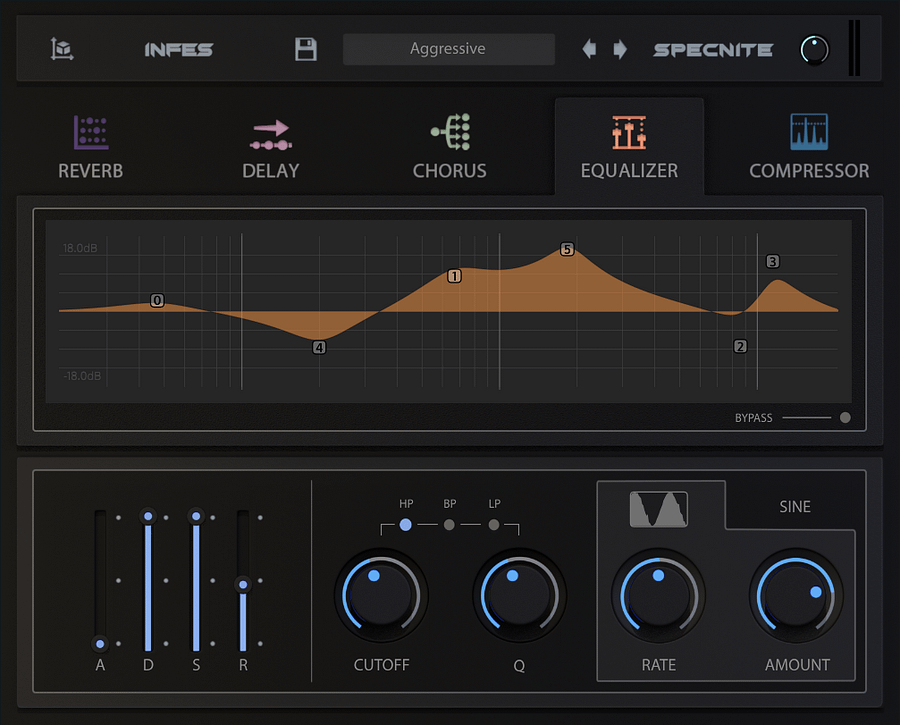Select EQ band node 0
The width and height of the screenshot is (900, 725).
pos(157,300)
